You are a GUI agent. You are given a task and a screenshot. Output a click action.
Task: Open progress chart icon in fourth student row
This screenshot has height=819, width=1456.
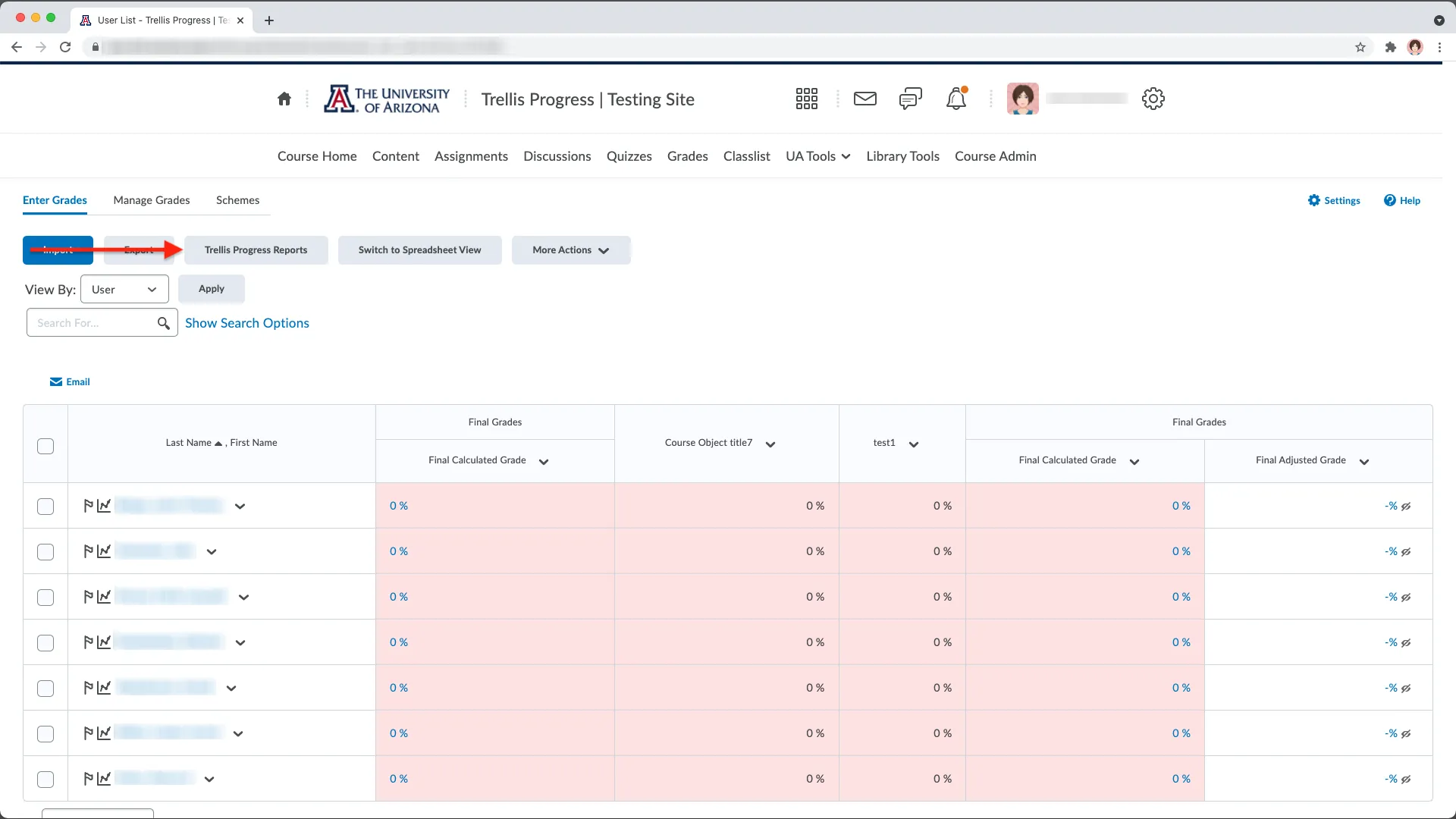point(104,642)
